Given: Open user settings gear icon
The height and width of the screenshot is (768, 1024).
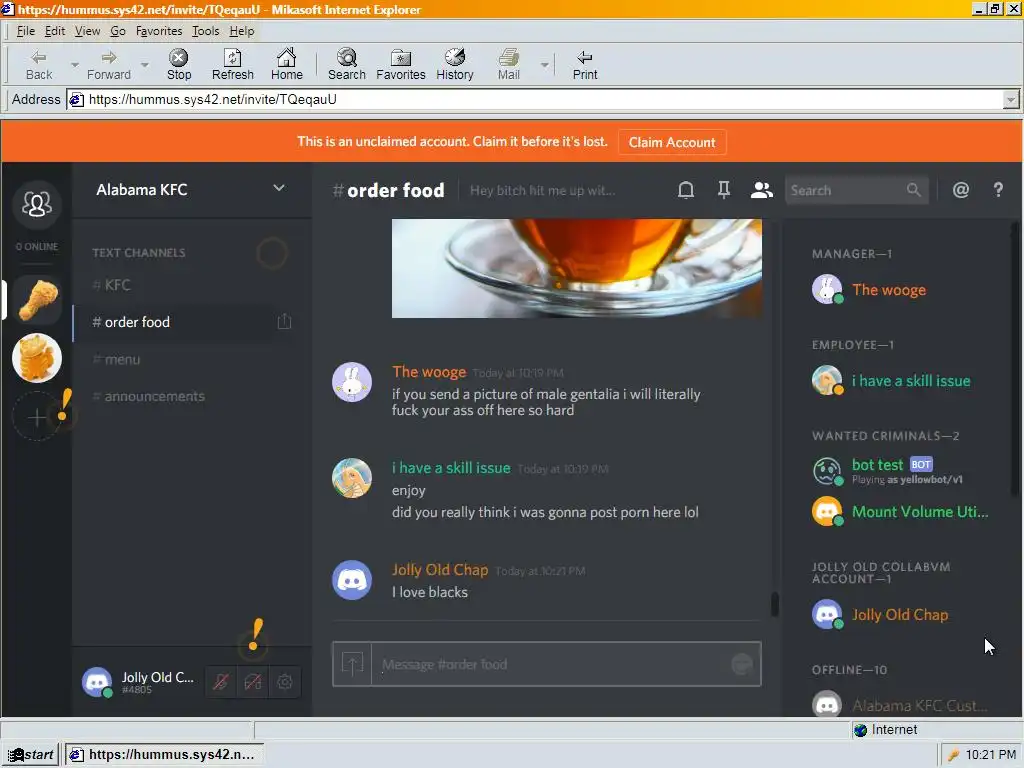Looking at the screenshot, I should coord(285,682).
